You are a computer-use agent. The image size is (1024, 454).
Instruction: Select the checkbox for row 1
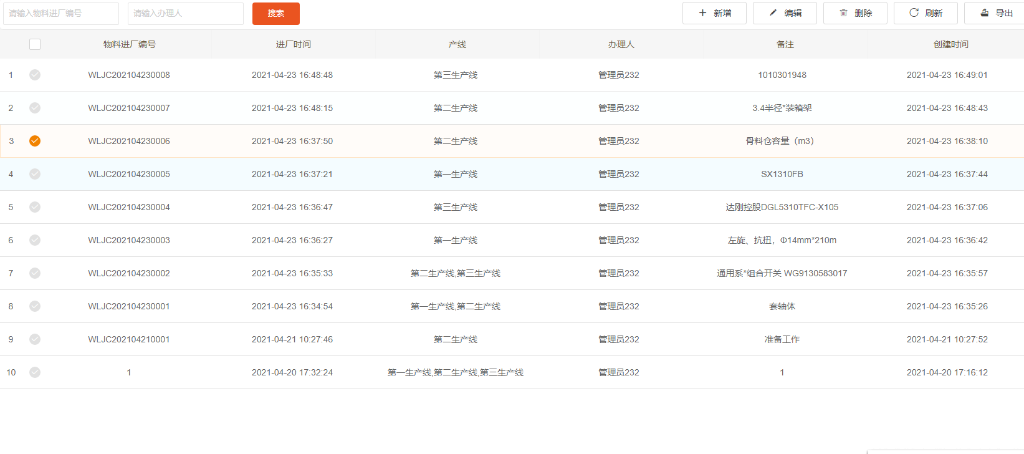click(x=35, y=75)
